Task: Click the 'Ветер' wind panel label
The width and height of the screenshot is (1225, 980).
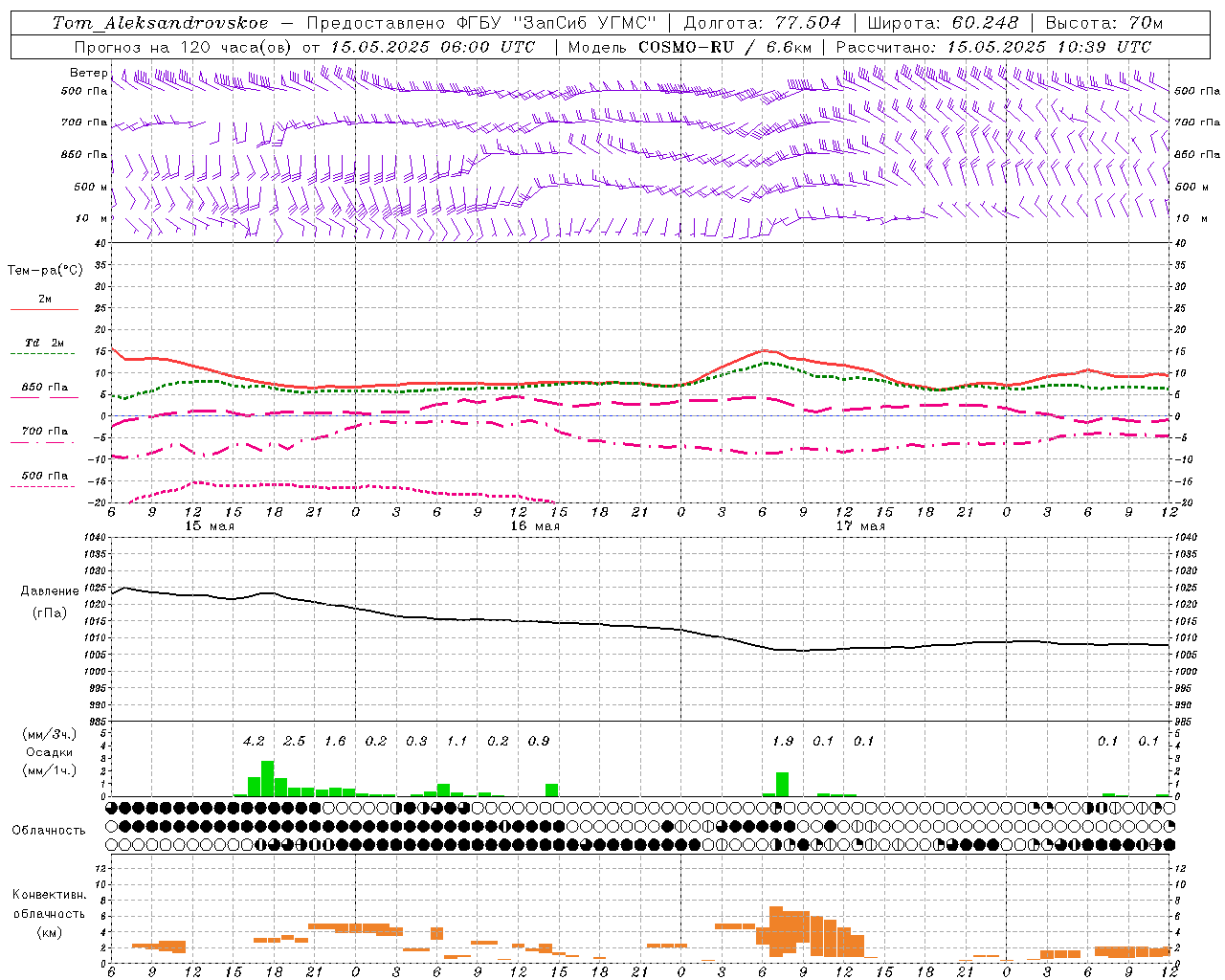Action: point(88,73)
